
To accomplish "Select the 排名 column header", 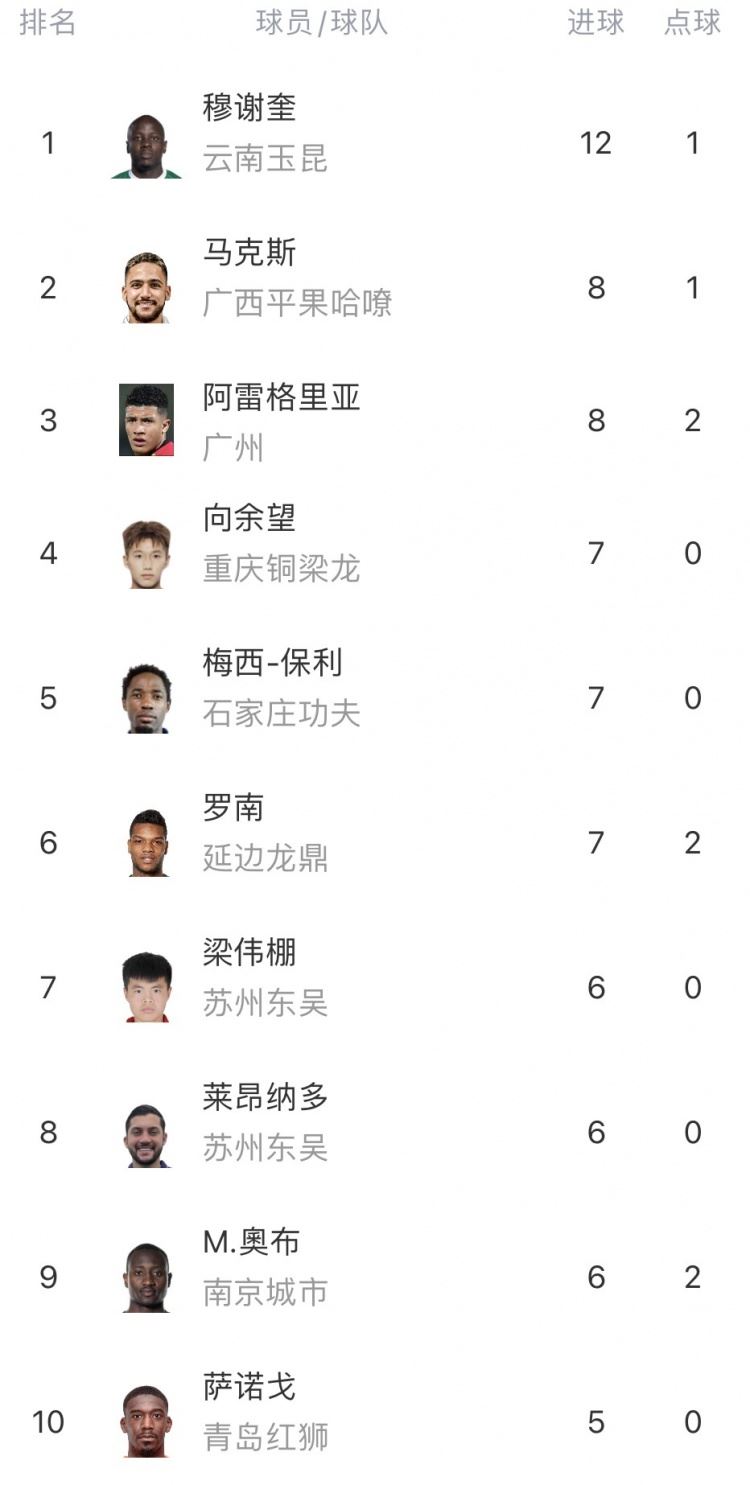I will click(48, 23).
